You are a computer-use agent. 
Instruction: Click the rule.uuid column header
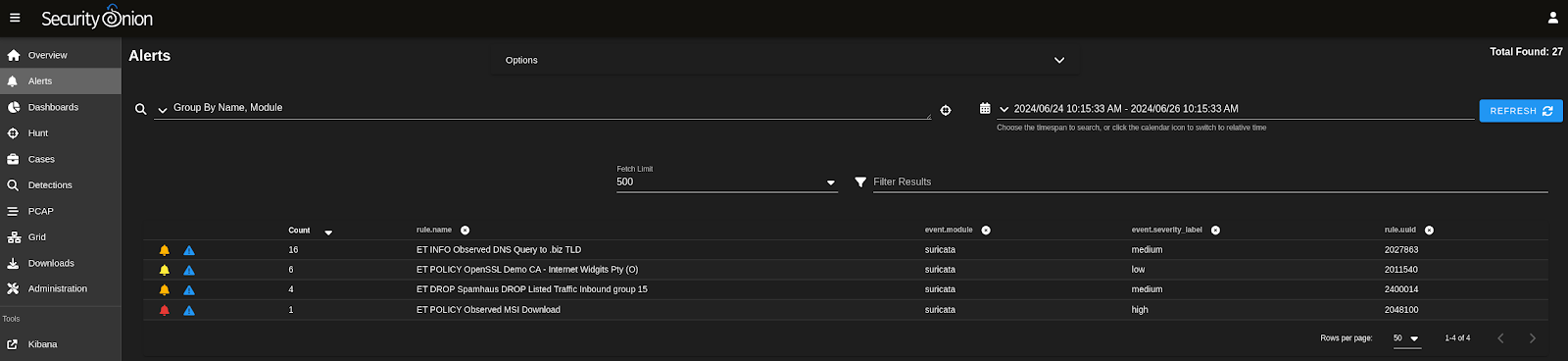tap(1400, 231)
